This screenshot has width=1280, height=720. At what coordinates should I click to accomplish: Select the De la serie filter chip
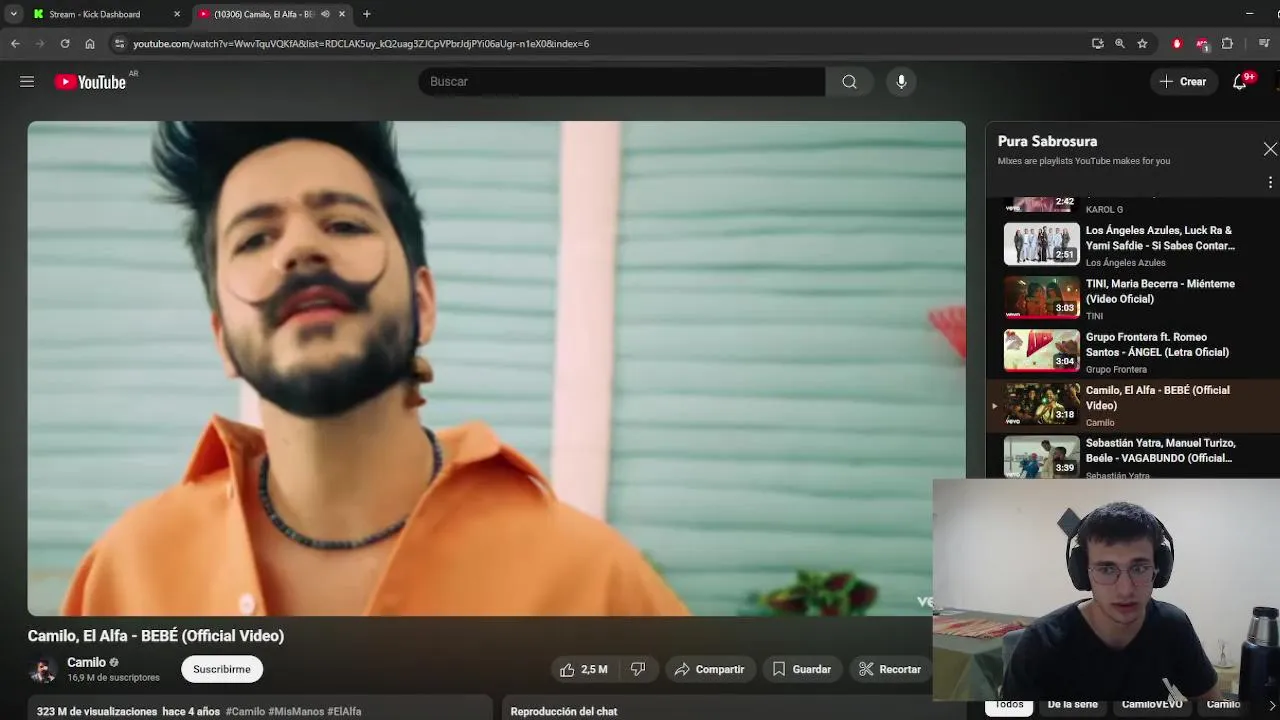click(x=1072, y=705)
